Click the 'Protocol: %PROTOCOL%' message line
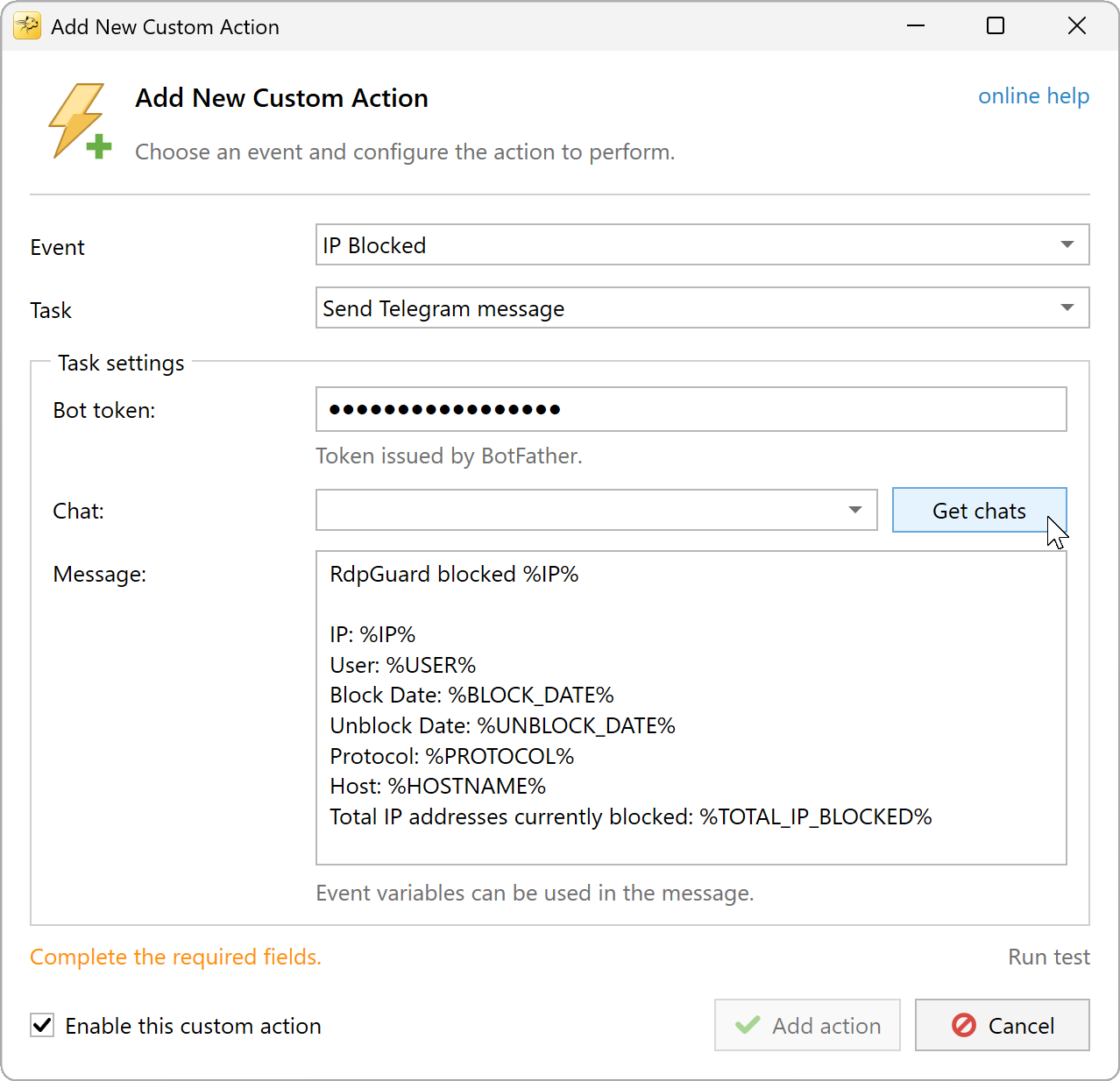The width and height of the screenshot is (1120, 1081). pos(451,756)
